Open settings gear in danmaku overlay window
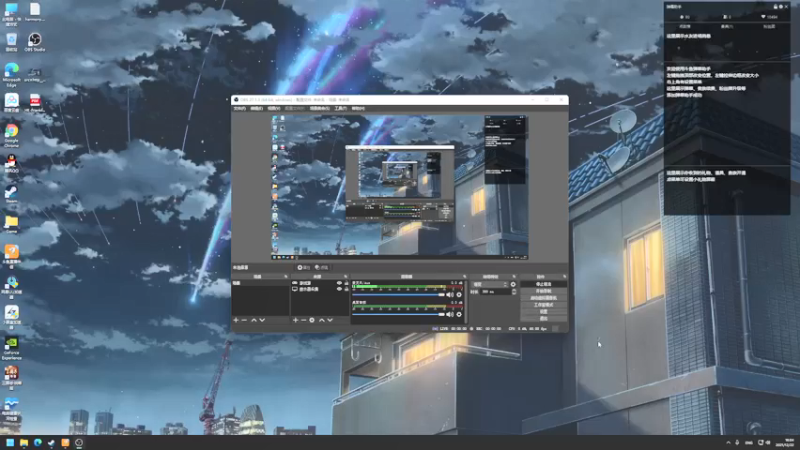The height and width of the screenshot is (450, 800). [x=781, y=7]
